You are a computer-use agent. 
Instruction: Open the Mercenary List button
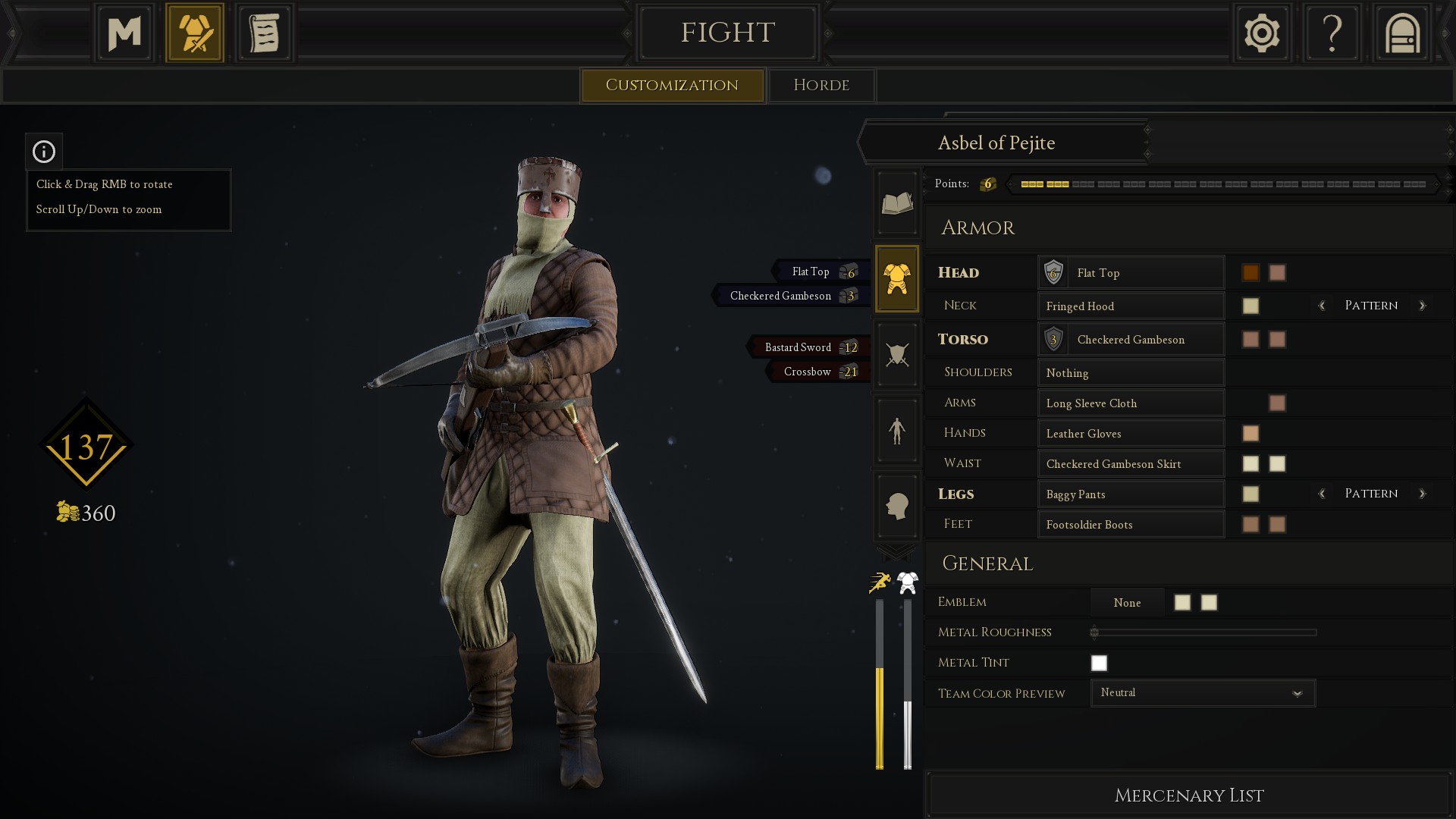click(x=1189, y=795)
